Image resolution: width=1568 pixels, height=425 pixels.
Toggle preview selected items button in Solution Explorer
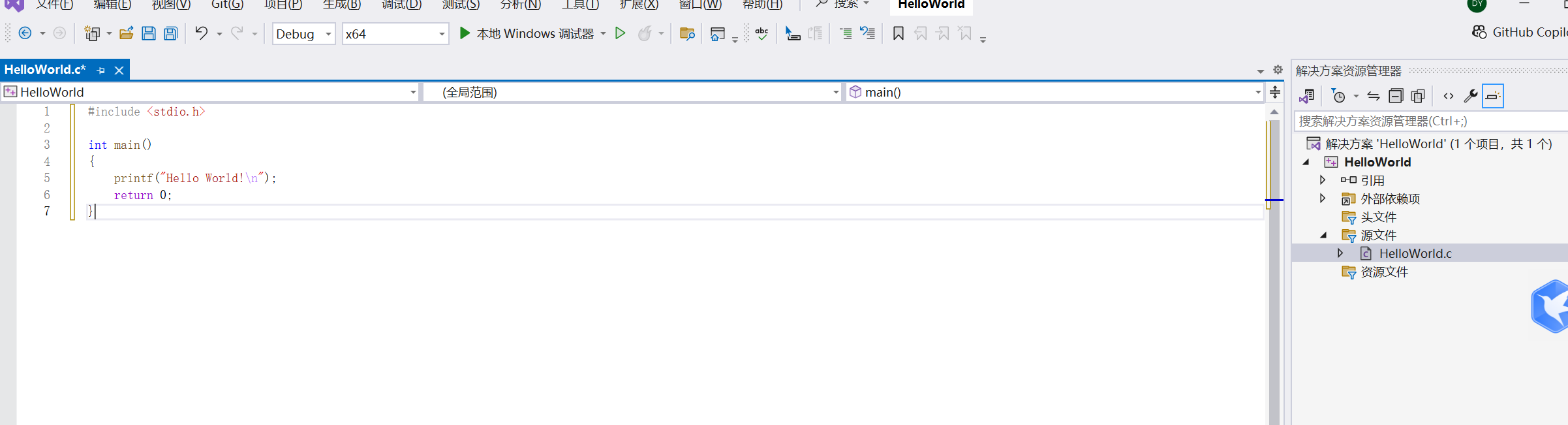coord(1493,97)
